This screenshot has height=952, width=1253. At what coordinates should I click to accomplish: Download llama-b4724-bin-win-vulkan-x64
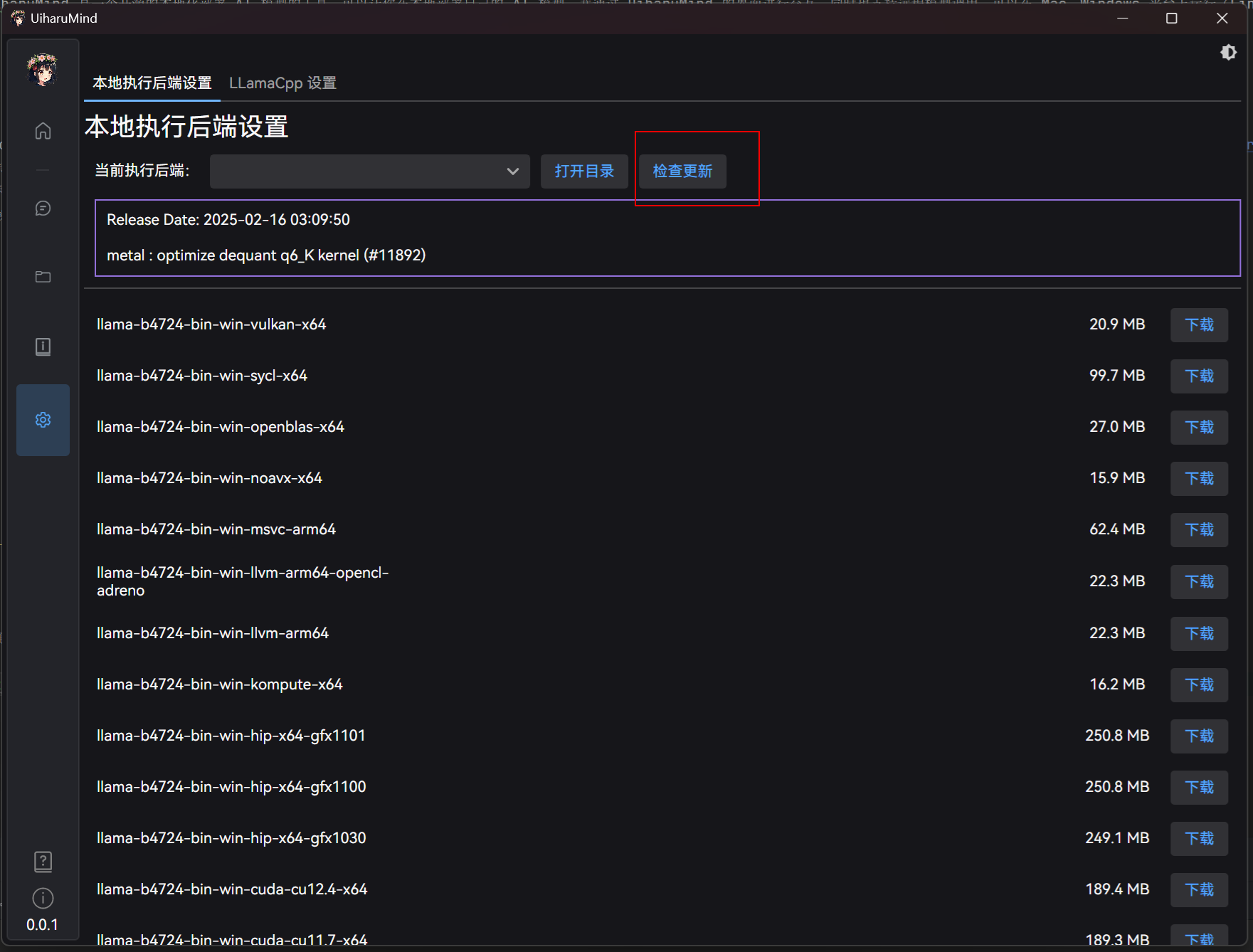(1199, 325)
